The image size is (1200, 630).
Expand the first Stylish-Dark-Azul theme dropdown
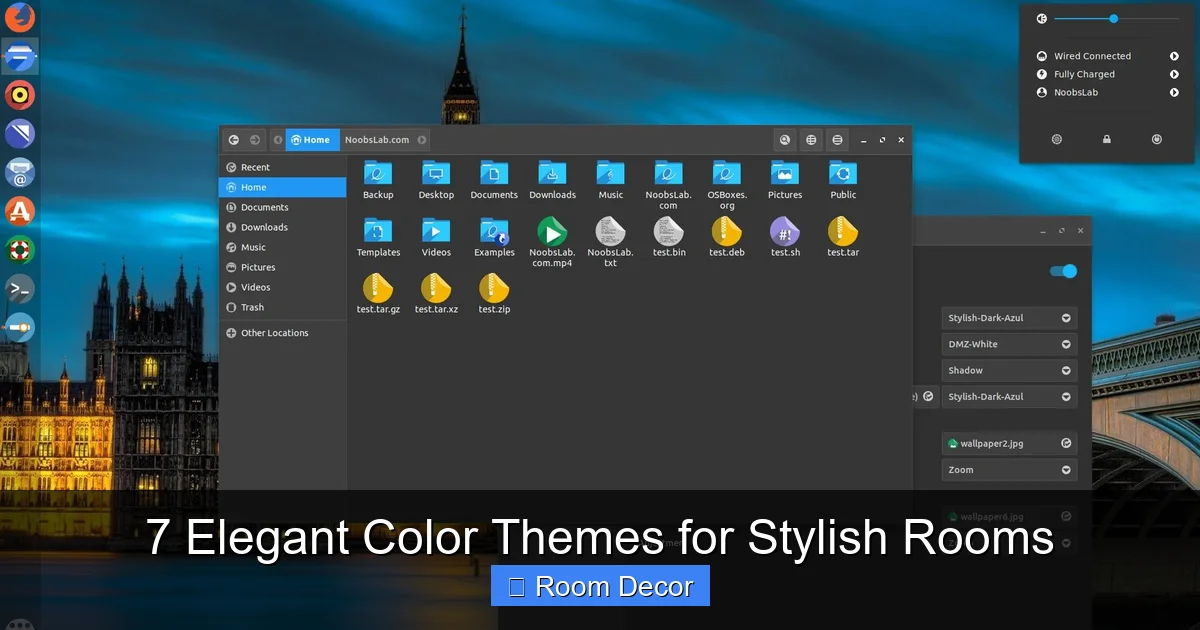1009,318
